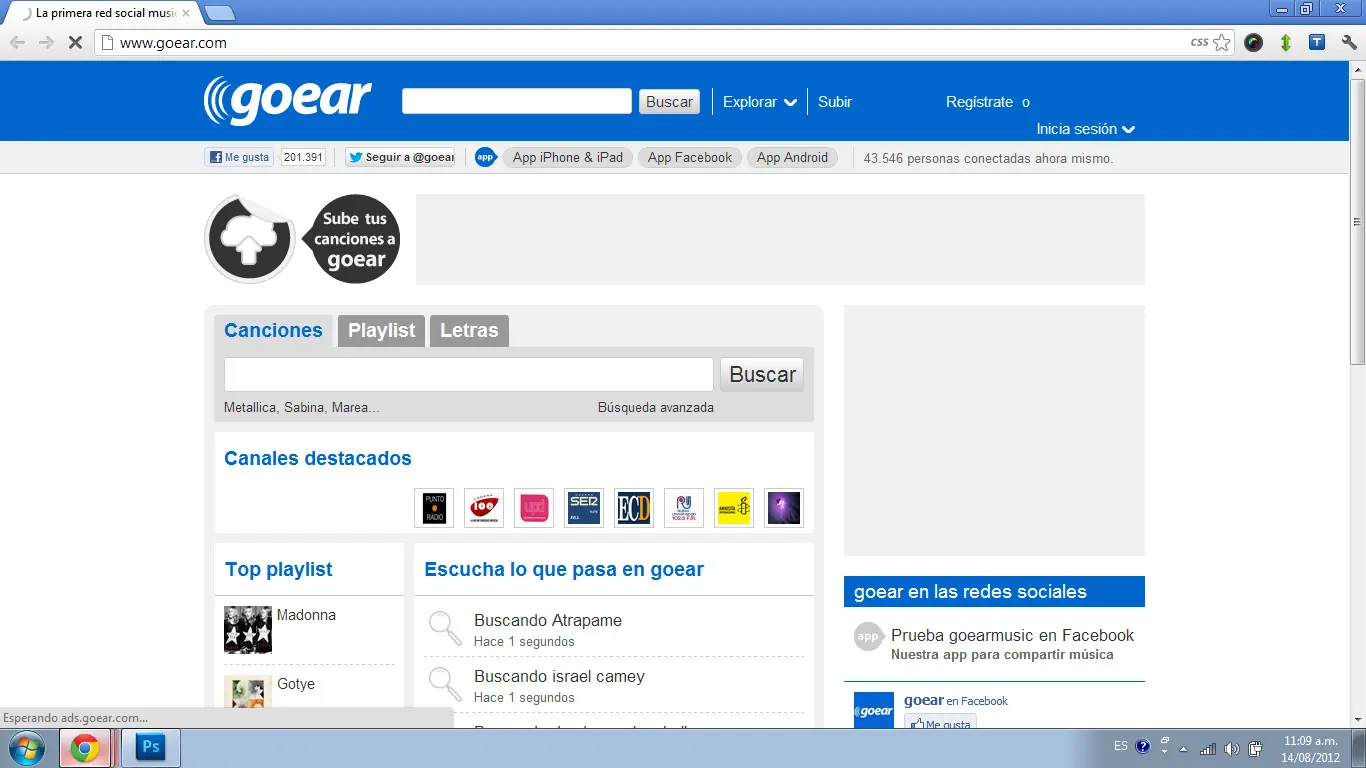This screenshot has width=1366, height=768.
Task: Open the Cadena 100 channel
Action: [x=484, y=508]
